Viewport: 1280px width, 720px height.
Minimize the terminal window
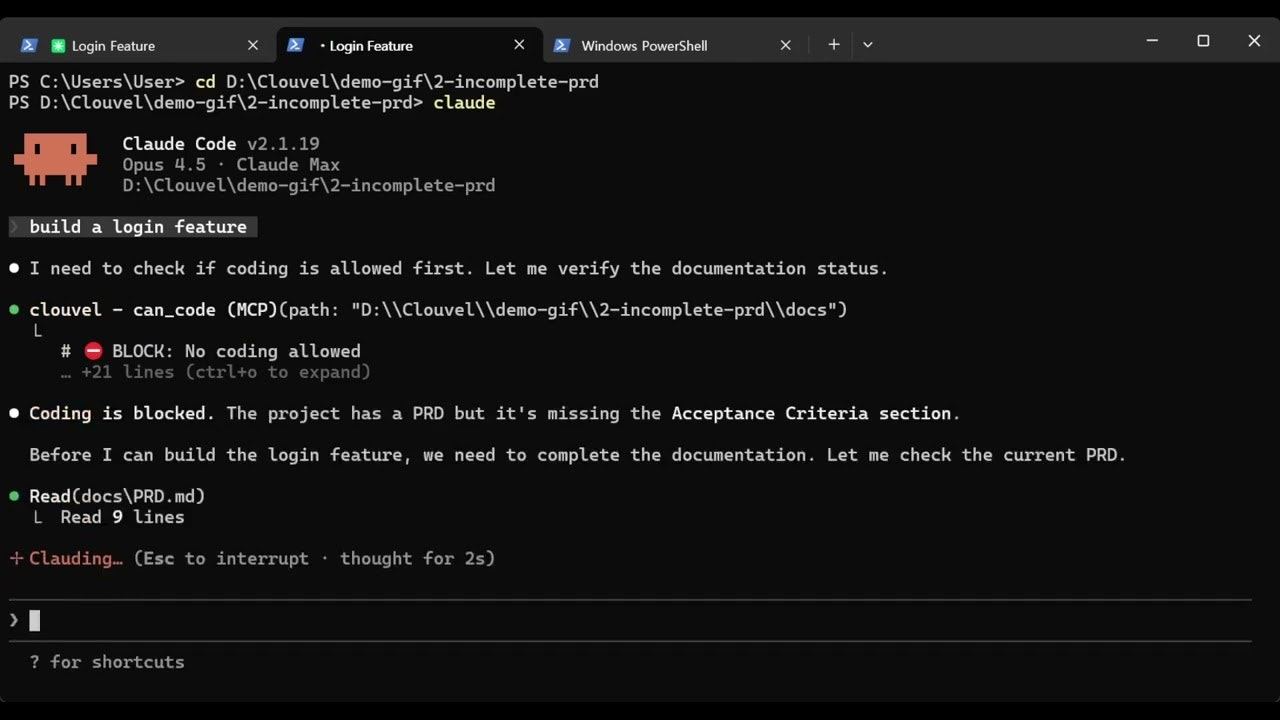click(x=1152, y=41)
